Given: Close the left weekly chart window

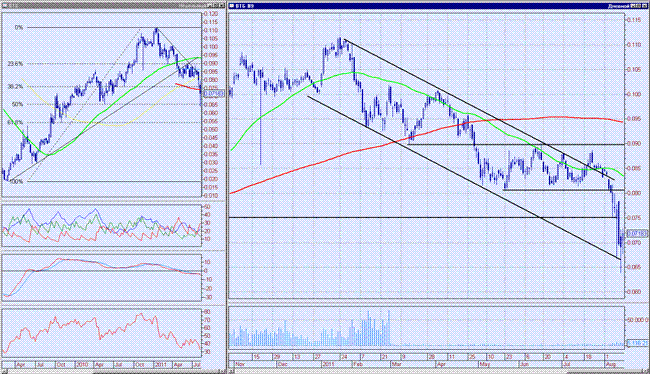Looking at the screenshot, I should pos(222,5).
